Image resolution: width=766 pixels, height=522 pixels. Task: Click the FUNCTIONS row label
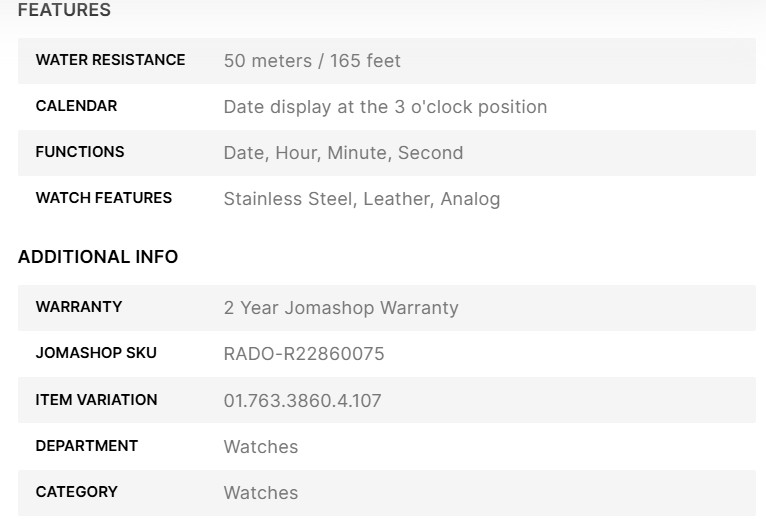click(x=80, y=152)
